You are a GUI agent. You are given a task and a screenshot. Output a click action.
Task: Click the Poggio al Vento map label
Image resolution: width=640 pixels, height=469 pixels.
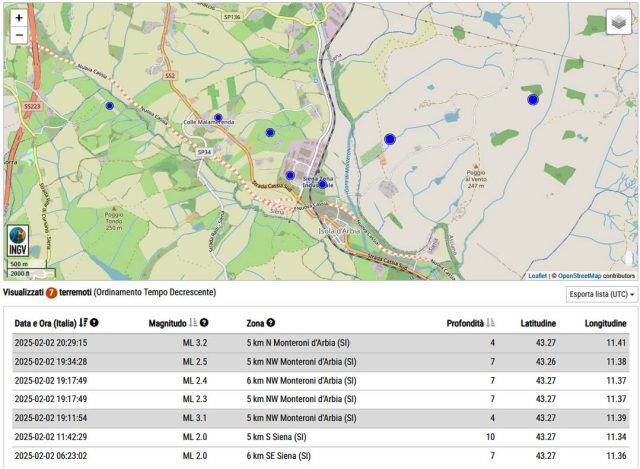coord(476,179)
